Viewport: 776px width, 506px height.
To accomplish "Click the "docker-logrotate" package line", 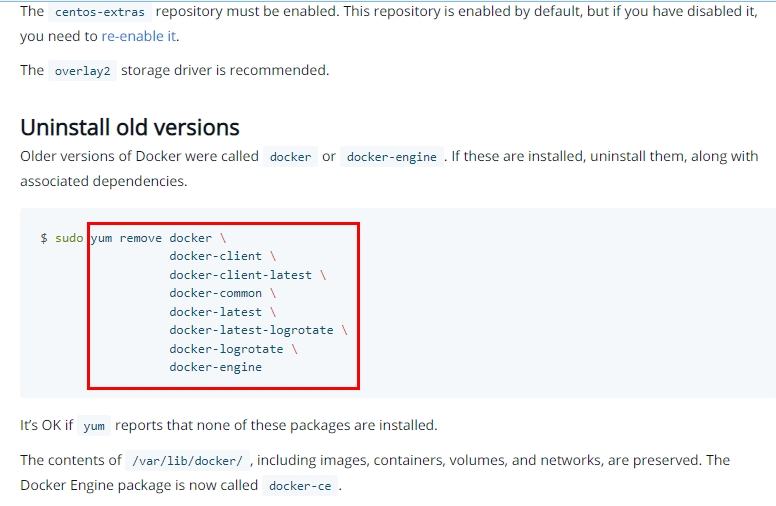I will click(226, 349).
